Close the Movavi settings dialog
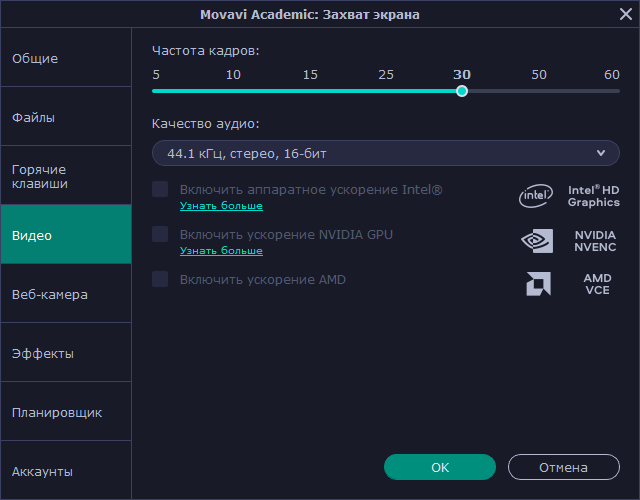 [x=625, y=14]
